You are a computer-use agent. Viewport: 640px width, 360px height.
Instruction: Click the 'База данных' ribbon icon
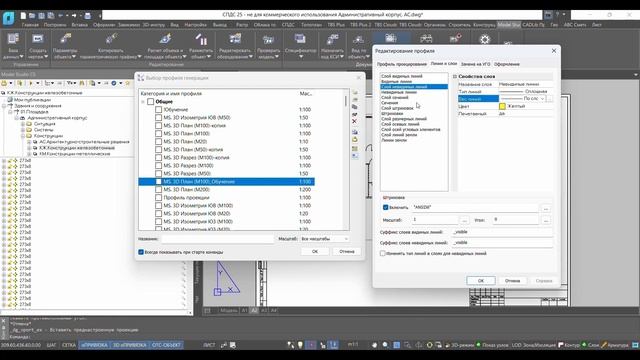(13, 39)
